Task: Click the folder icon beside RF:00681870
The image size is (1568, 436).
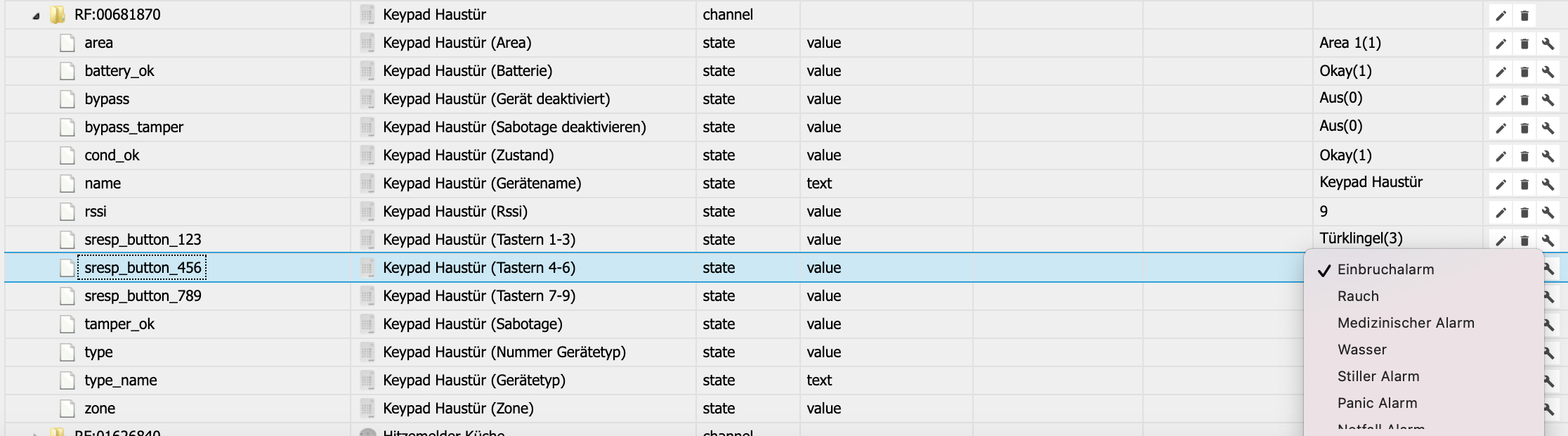Action: 58,15
